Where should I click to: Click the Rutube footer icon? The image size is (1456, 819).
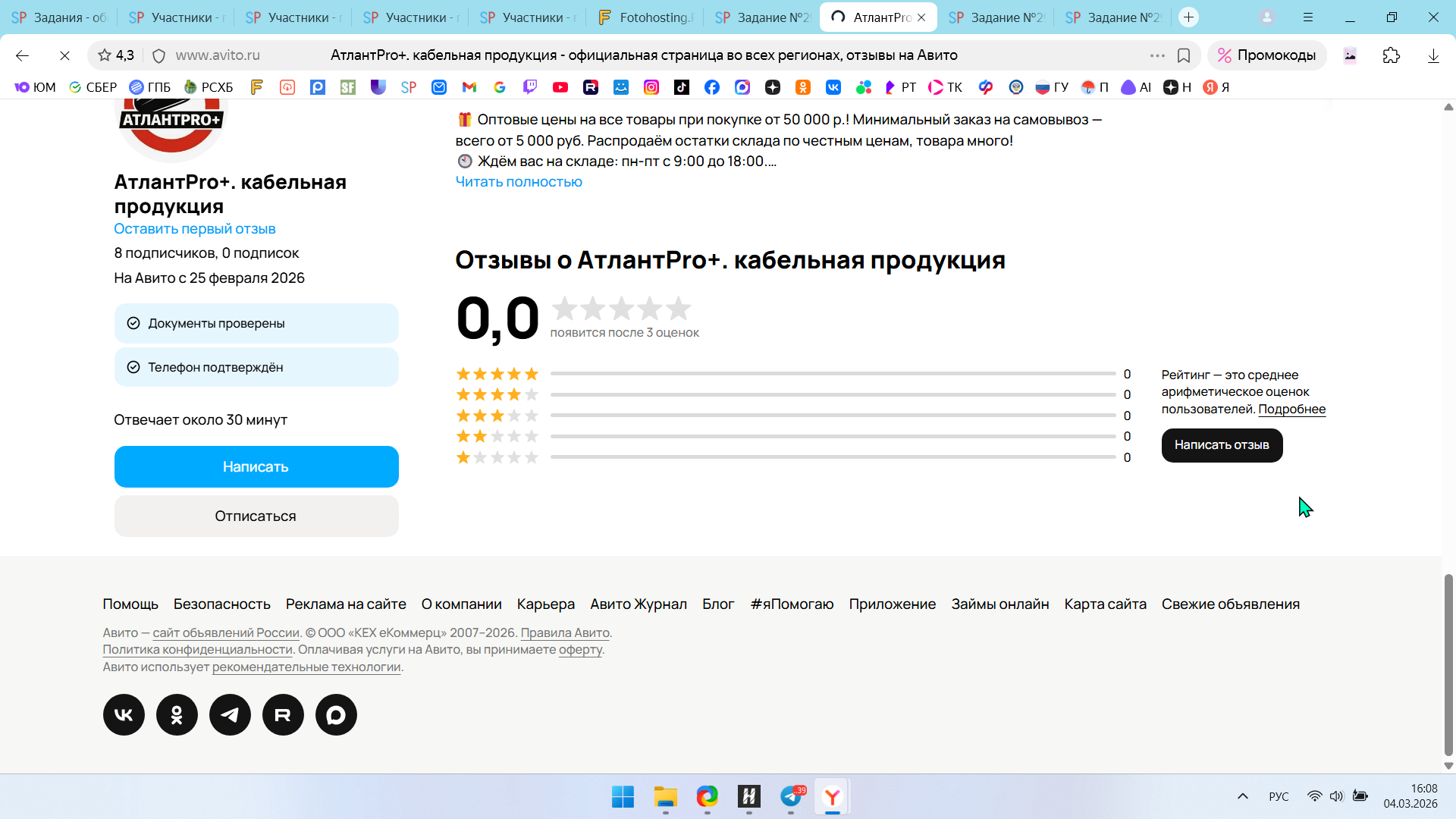[283, 714]
